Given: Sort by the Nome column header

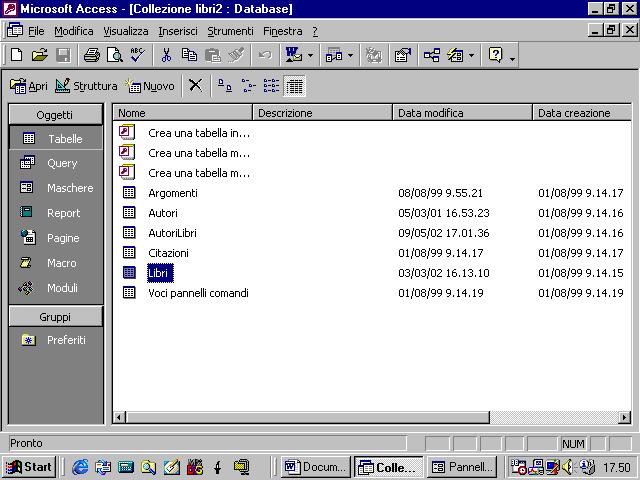Looking at the screenshot, I should [x=183, y=113].
